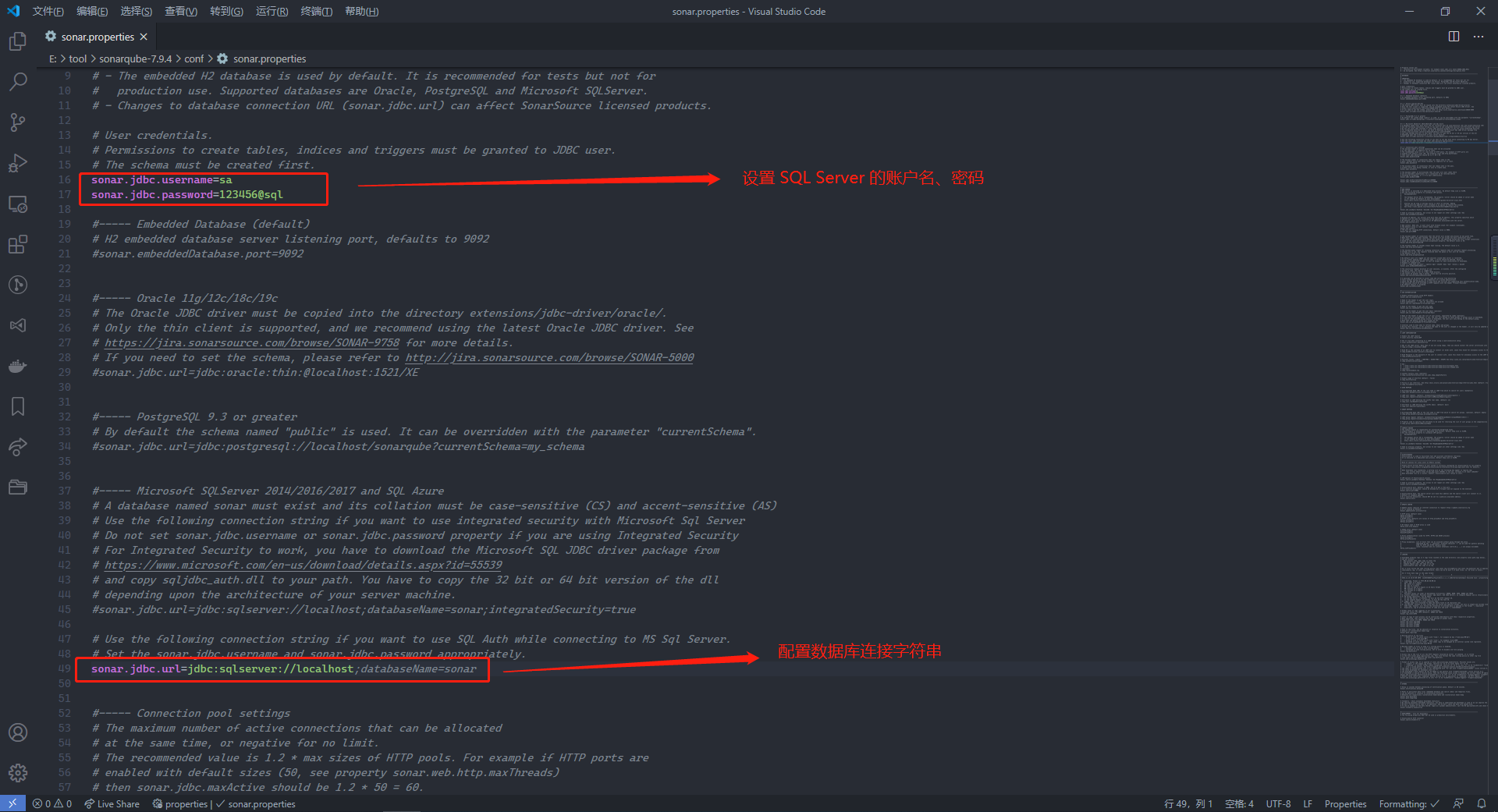Image resolution: width=1498 pixels, height=812 pixels.
Task: Open the 运行(R) menu
Action: [x=272, y=11]
